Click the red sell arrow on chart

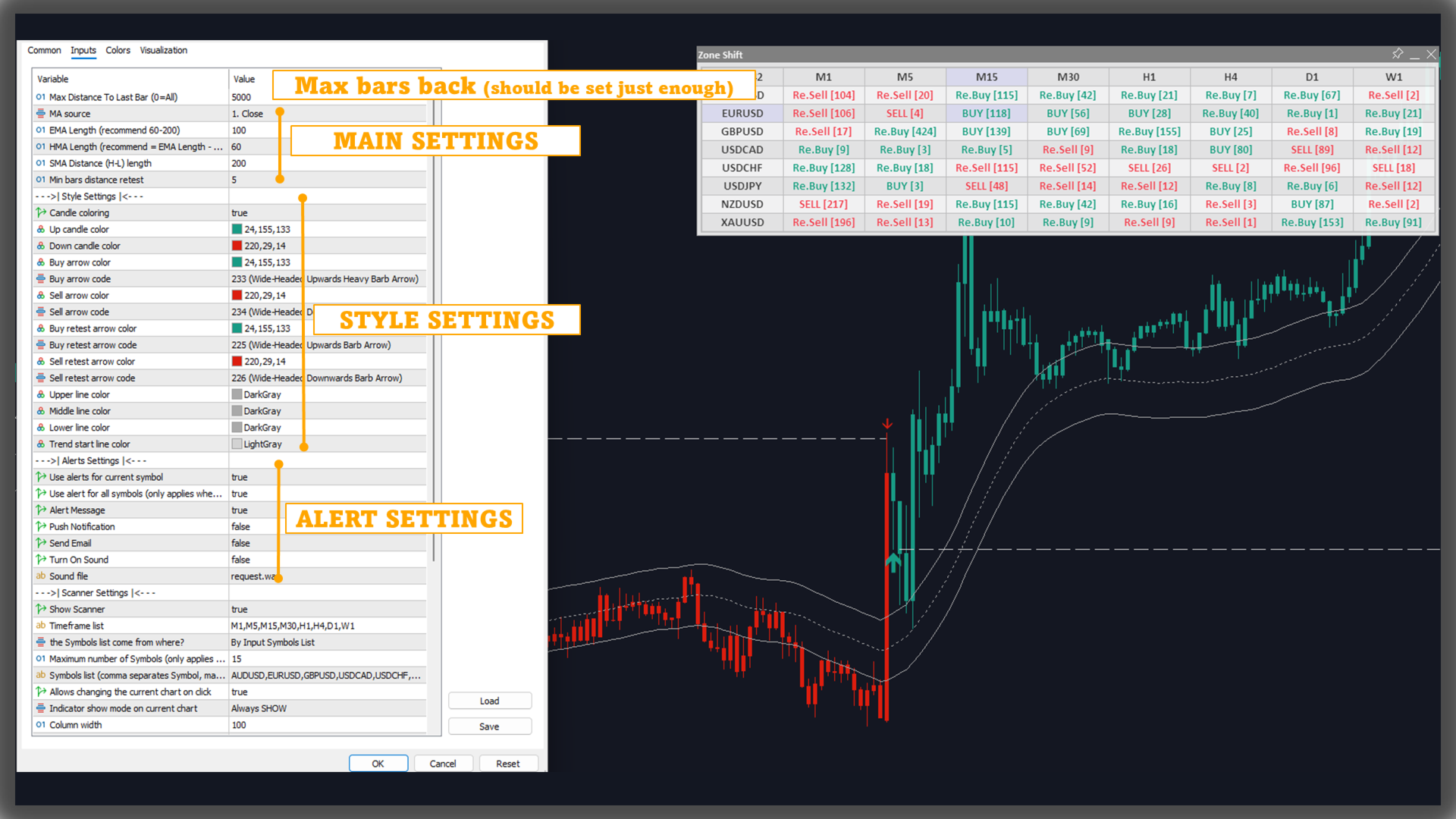pos(886,424)
